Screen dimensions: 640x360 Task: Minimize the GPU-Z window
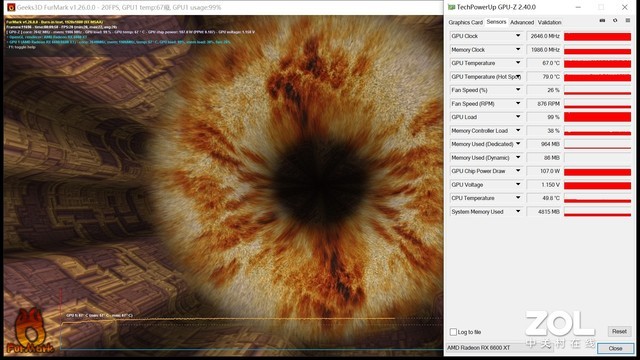(578, 7)
